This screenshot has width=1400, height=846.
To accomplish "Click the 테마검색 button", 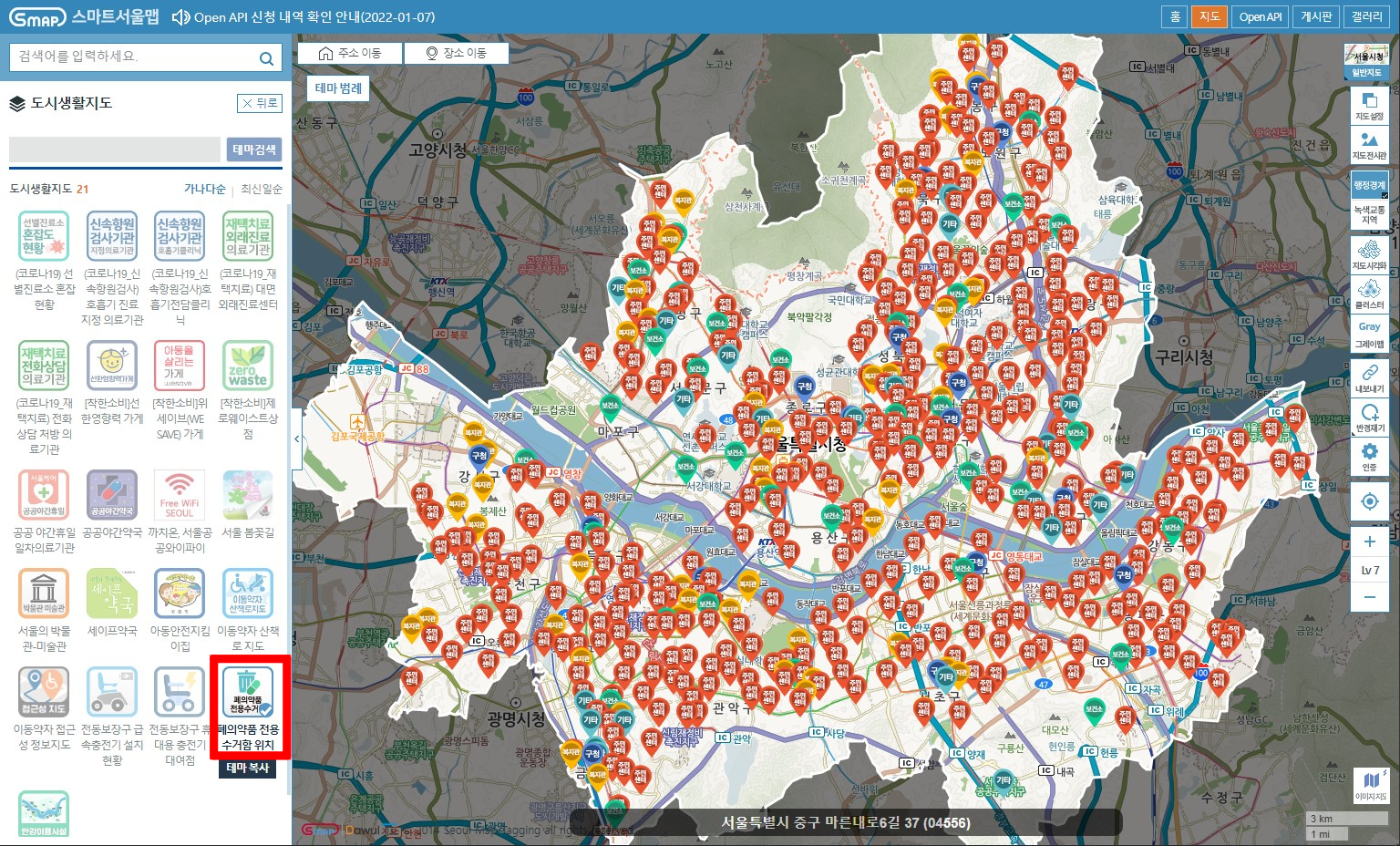I will (254, 150).
